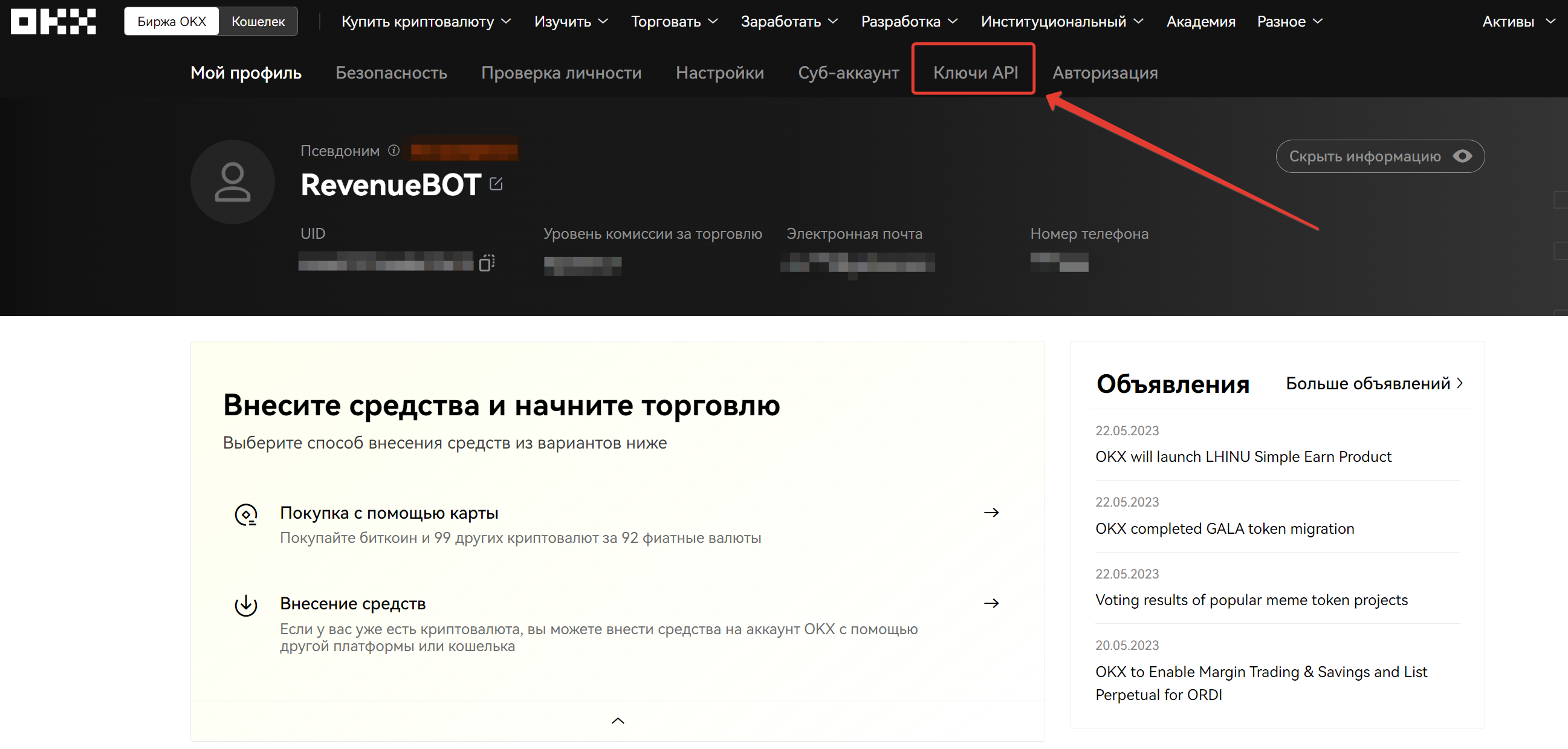Expand Институциональный menu
Image resolution: width=1568 pixels, height=749 pixels.
click(x=1062, y=21)
